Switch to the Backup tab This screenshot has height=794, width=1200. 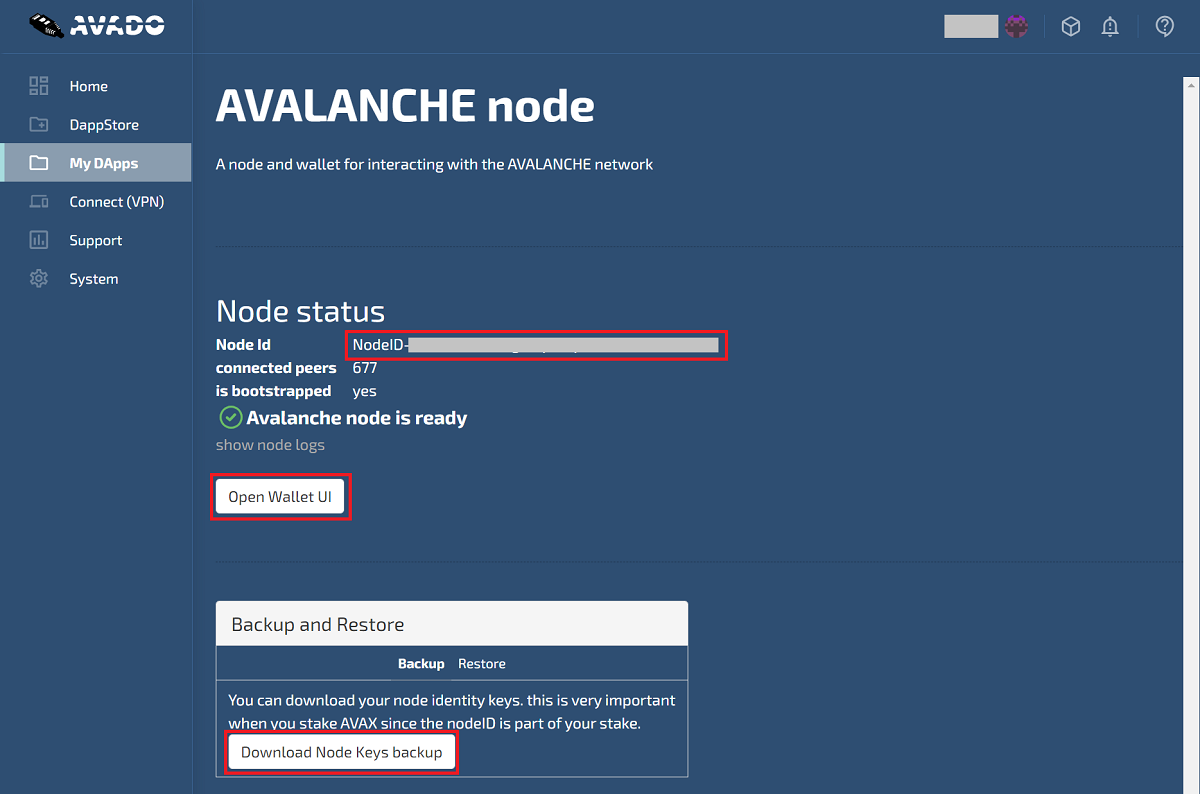(x=421, y=664)
